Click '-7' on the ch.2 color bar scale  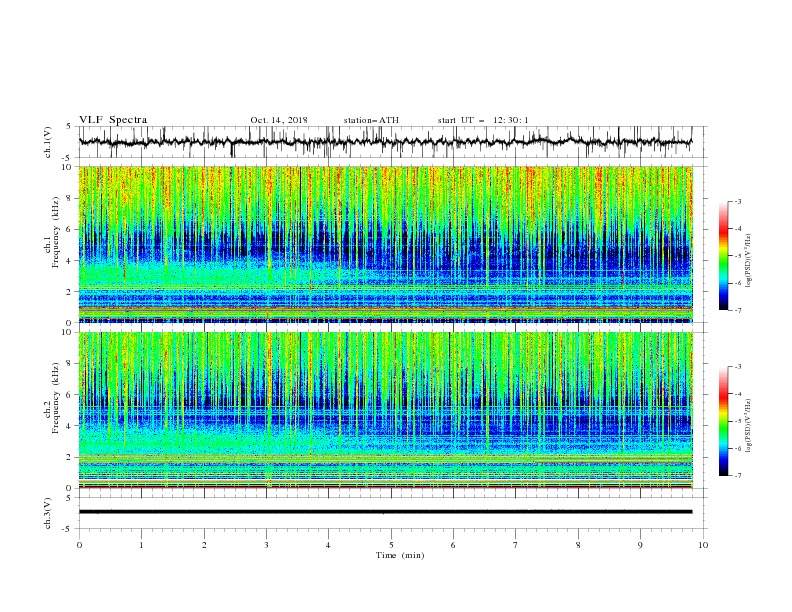coord(737,476)
